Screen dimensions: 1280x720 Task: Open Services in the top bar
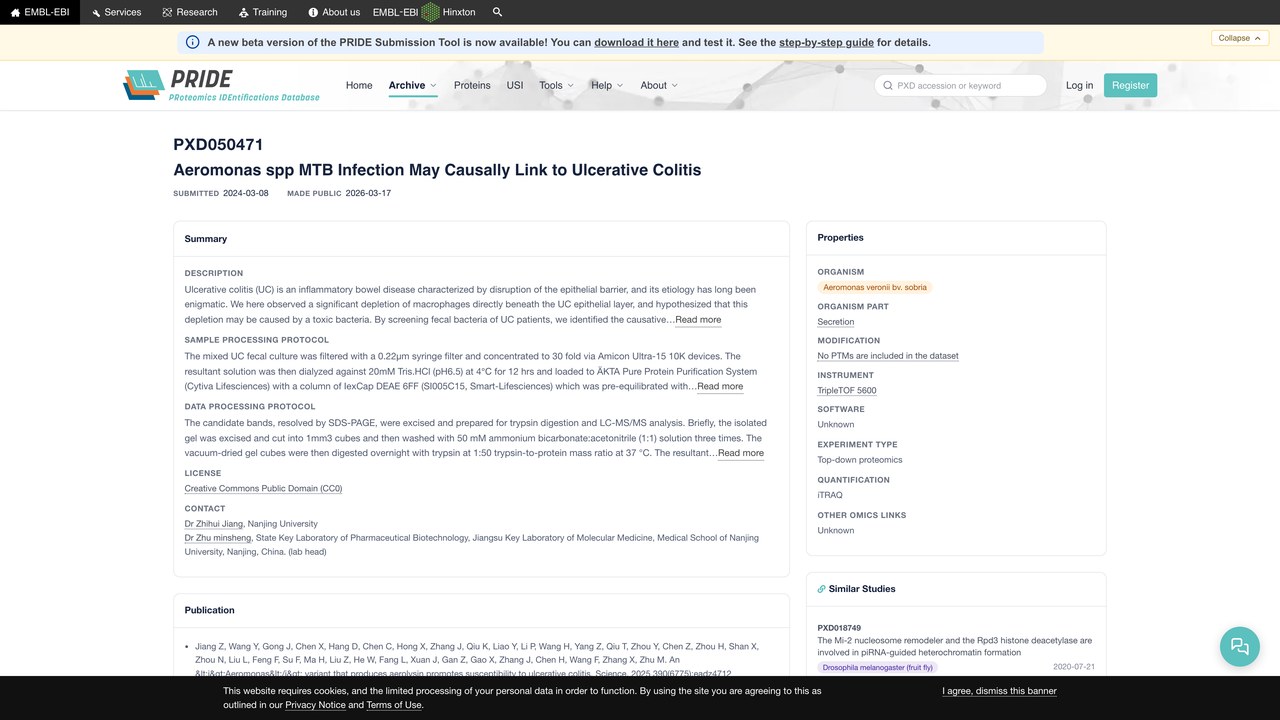click(x=116, y=12)
